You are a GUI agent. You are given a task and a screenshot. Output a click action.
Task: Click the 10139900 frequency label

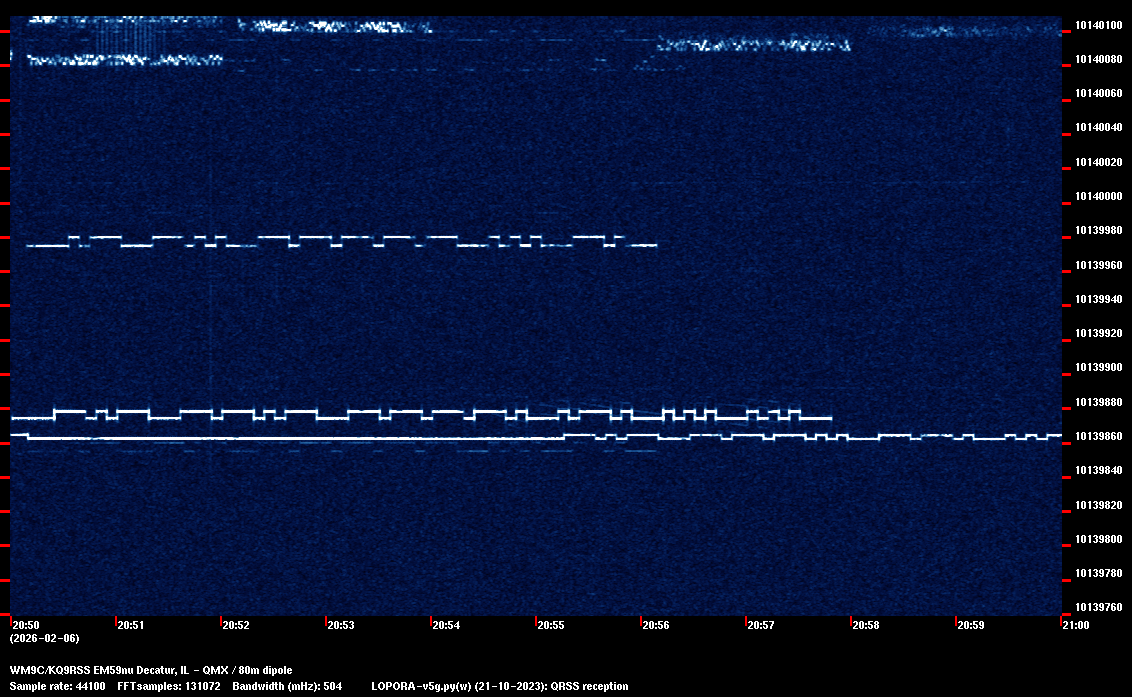[1098, 368]
